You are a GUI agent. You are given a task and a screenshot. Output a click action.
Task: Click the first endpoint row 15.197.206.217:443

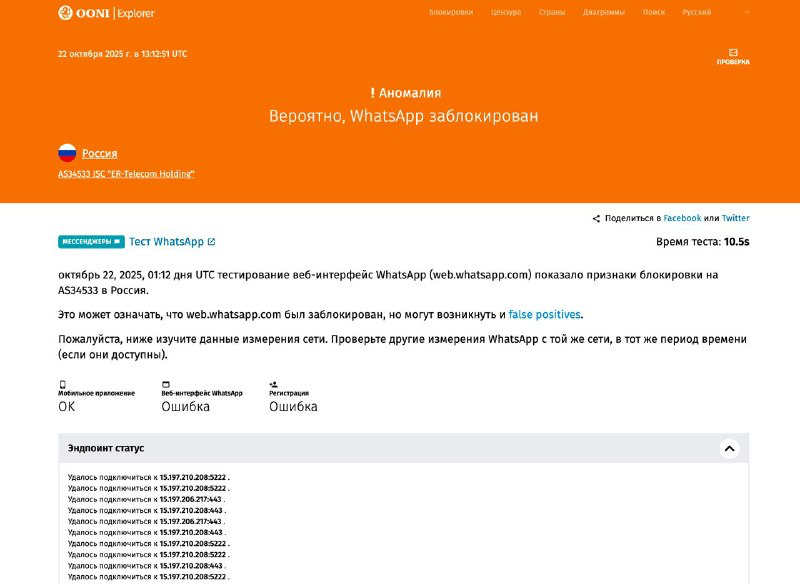(146, 499)
